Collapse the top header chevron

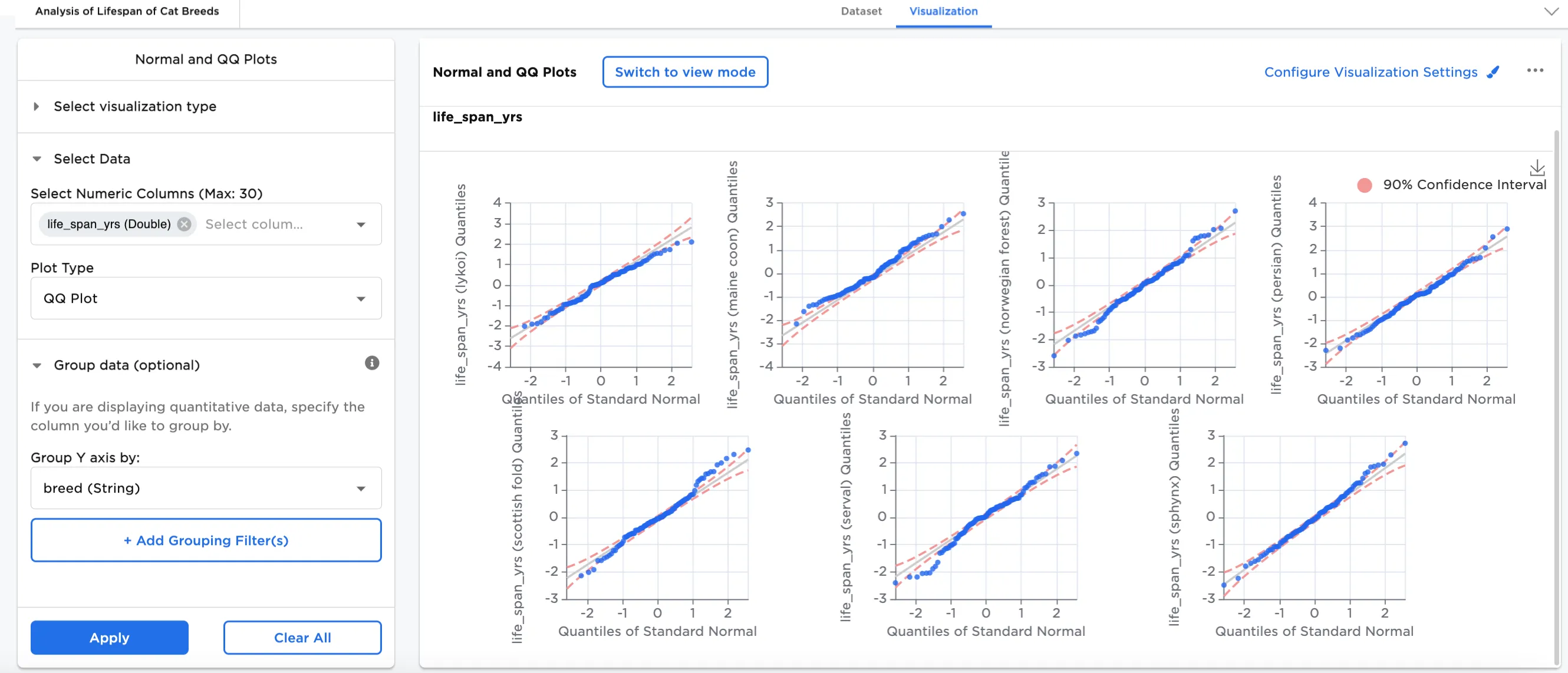click(1551, 12)
